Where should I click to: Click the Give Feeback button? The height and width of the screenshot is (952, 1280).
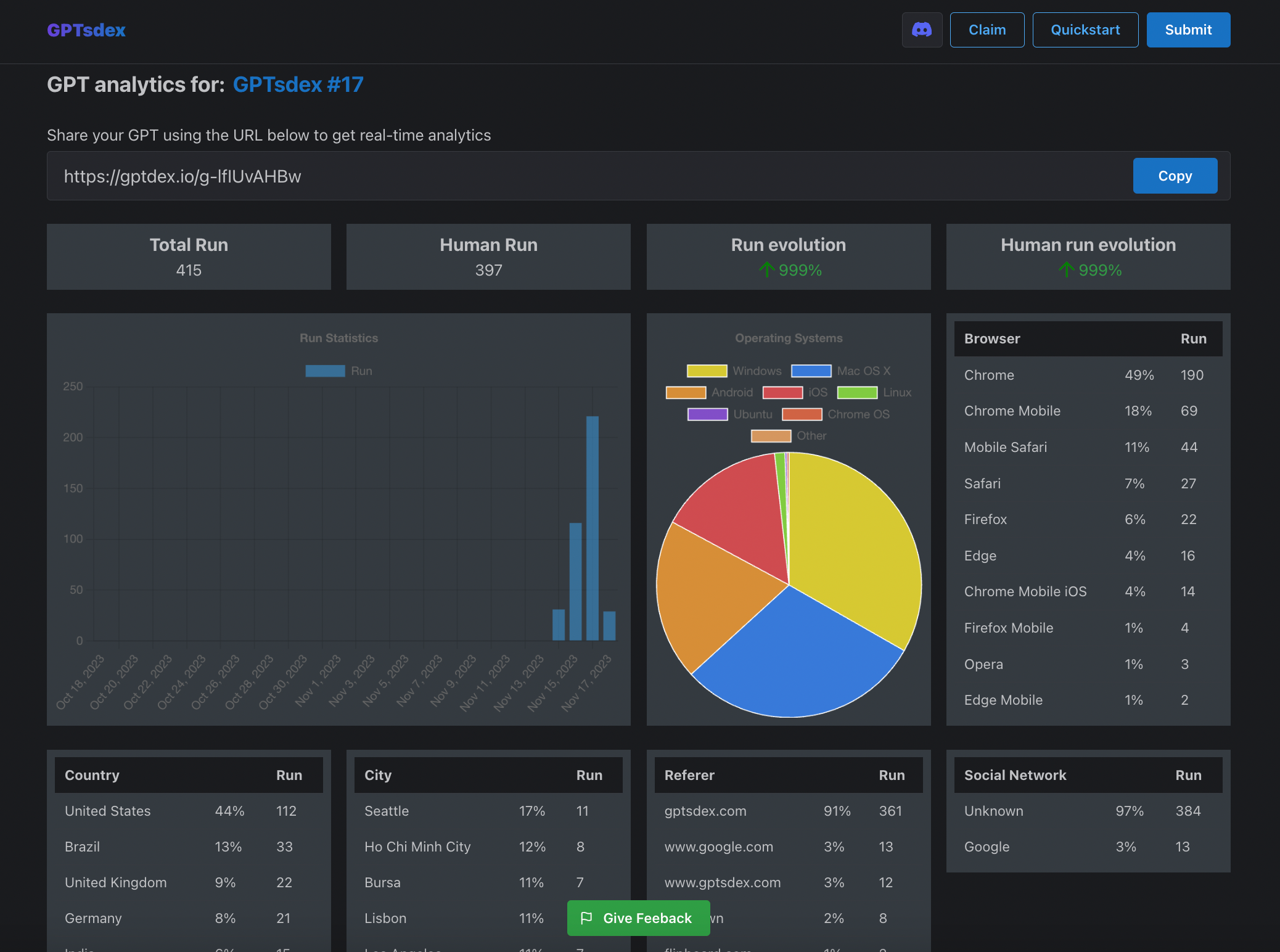639,918
